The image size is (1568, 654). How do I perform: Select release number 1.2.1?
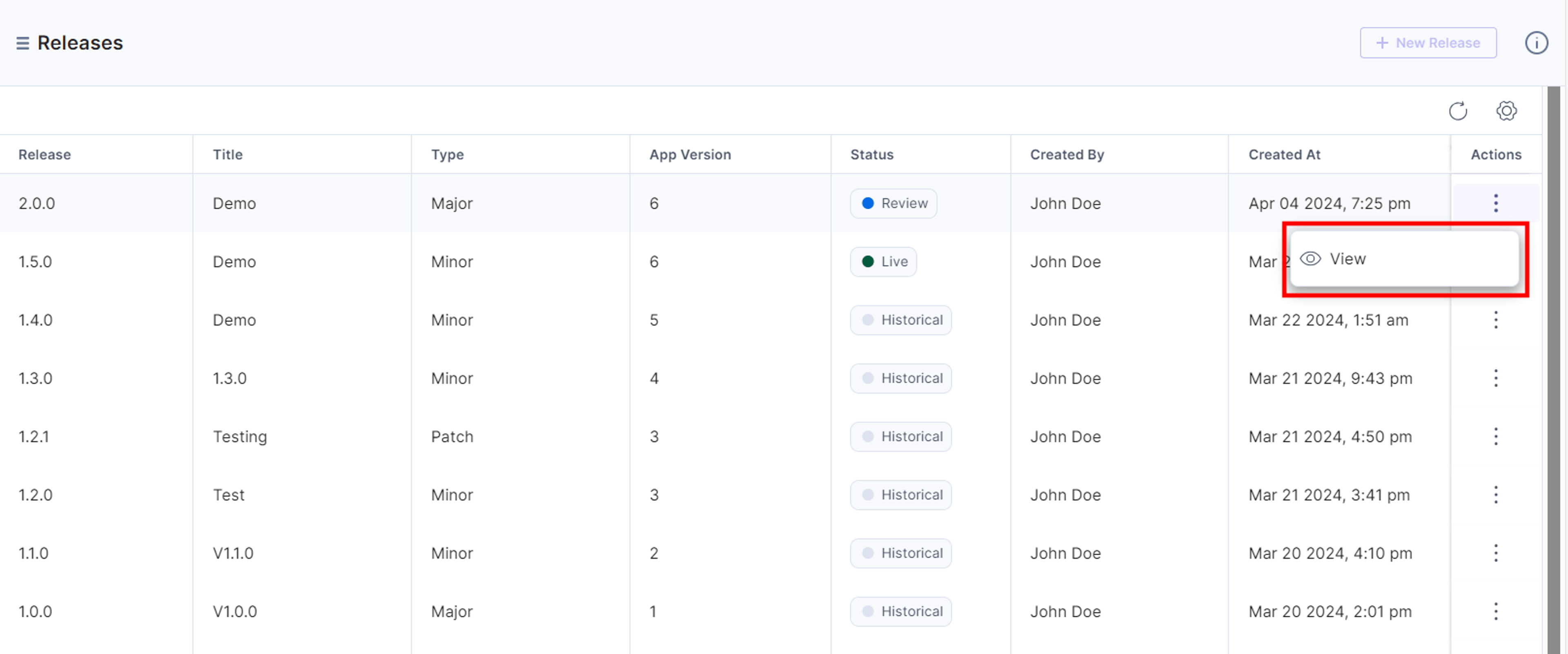click(33, 437)
